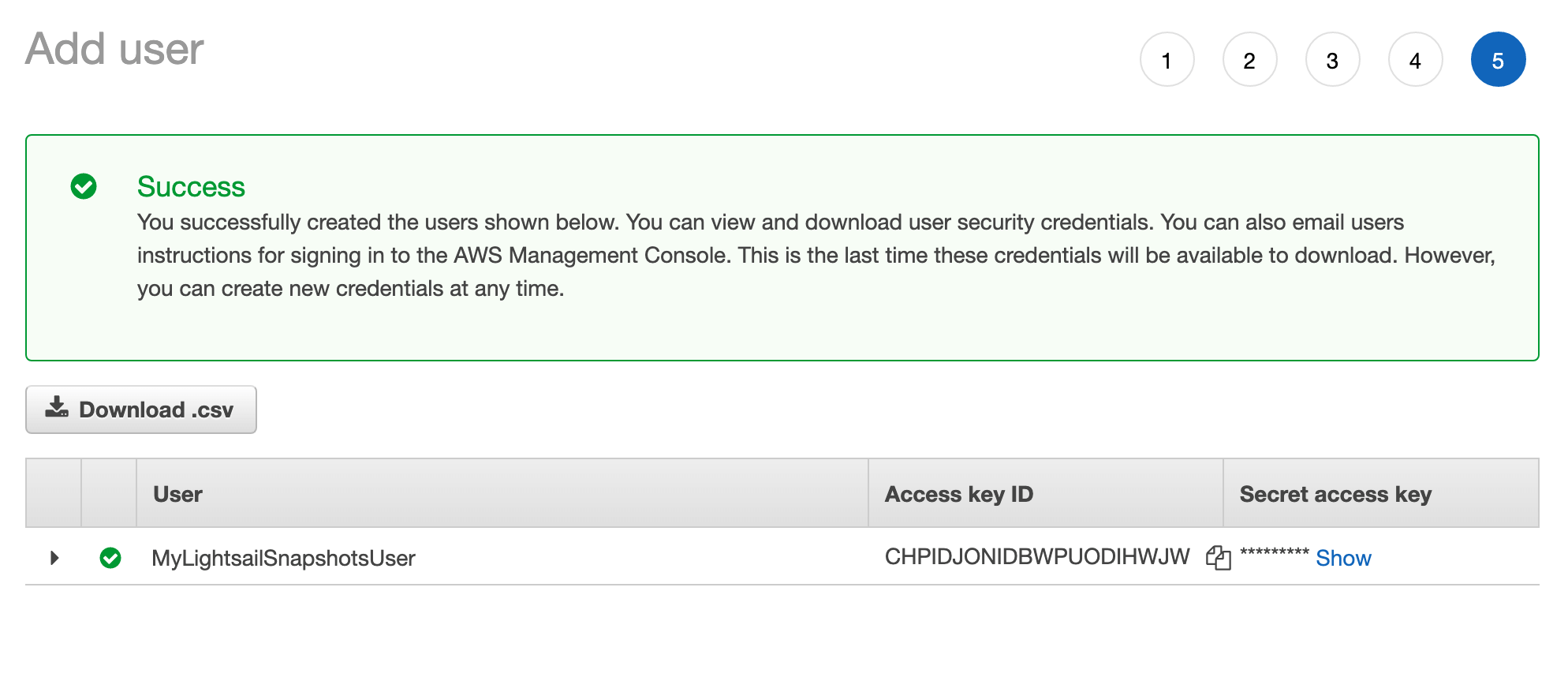The image size is (1568, 677).
Task: Collapse the disclosure triangle on the user row
Action: pyautogui.click(x=54, y=558)
